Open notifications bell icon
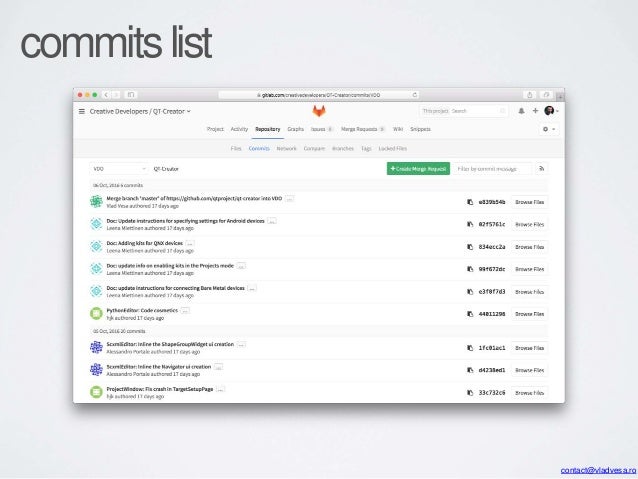 coord(521,111)
